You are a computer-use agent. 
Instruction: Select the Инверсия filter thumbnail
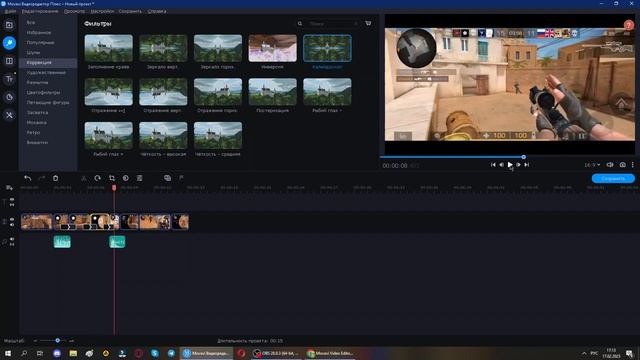[273, 48]
